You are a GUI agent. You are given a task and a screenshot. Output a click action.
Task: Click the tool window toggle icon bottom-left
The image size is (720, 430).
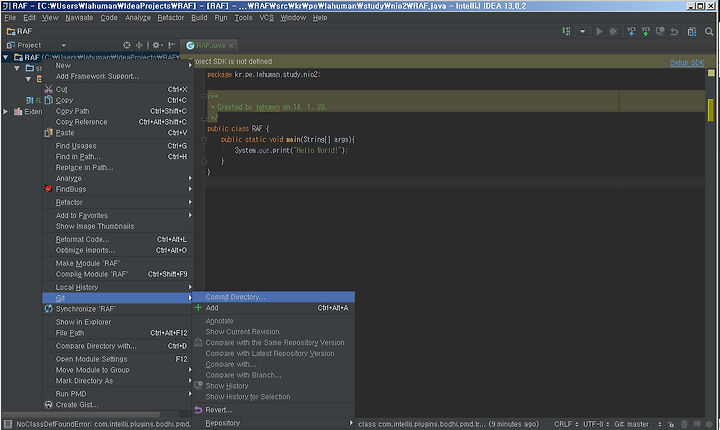click(x=7, y=424)
